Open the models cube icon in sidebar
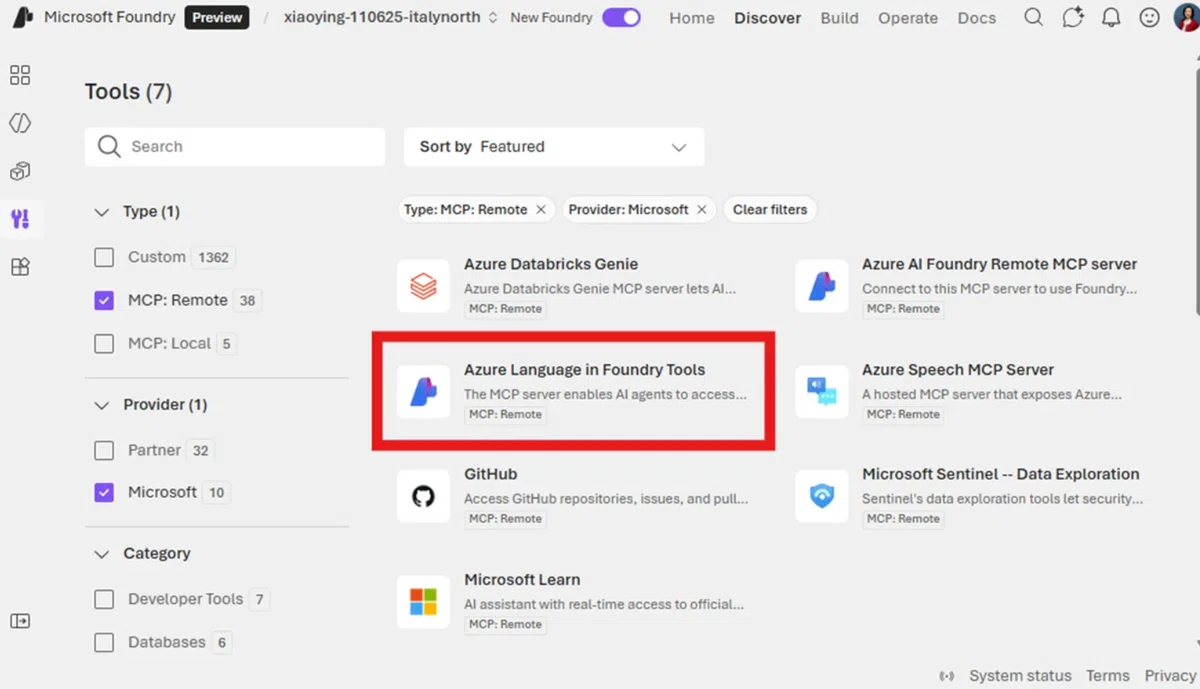The width and height of the screenshot is (1200, 689). pos(20,171)
